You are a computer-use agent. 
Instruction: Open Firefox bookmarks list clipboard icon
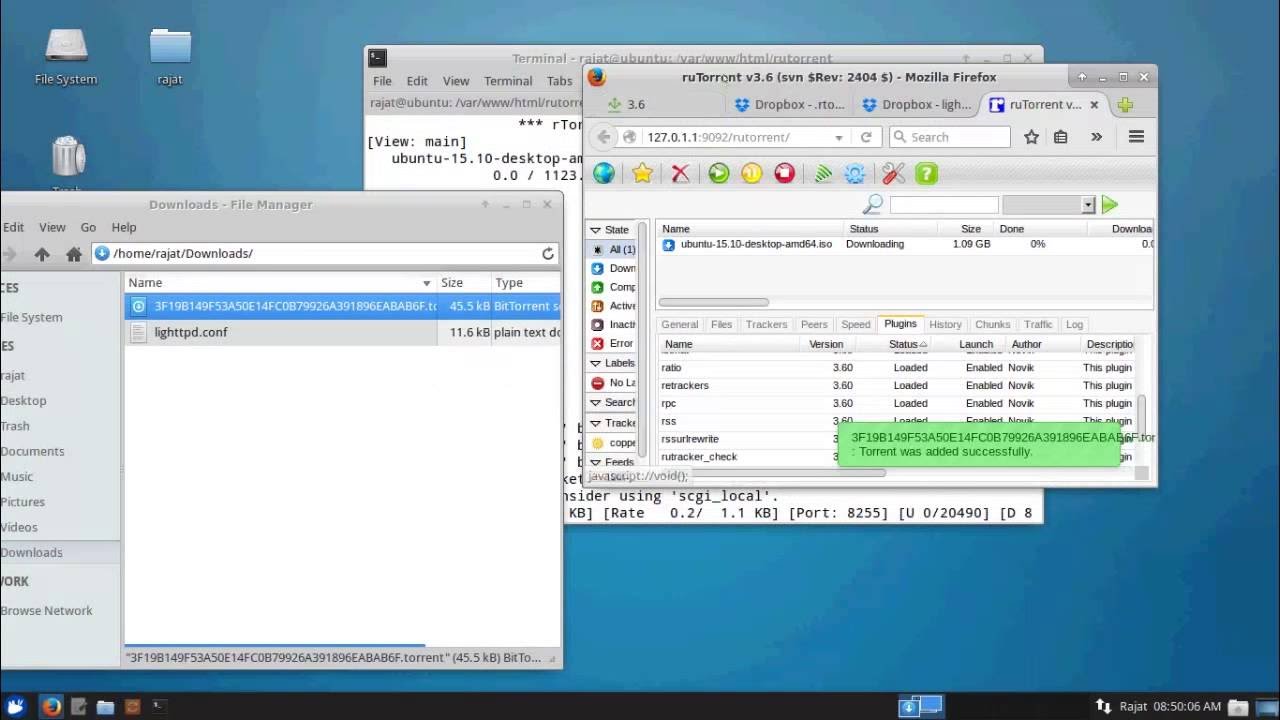tap(1061, 137)
